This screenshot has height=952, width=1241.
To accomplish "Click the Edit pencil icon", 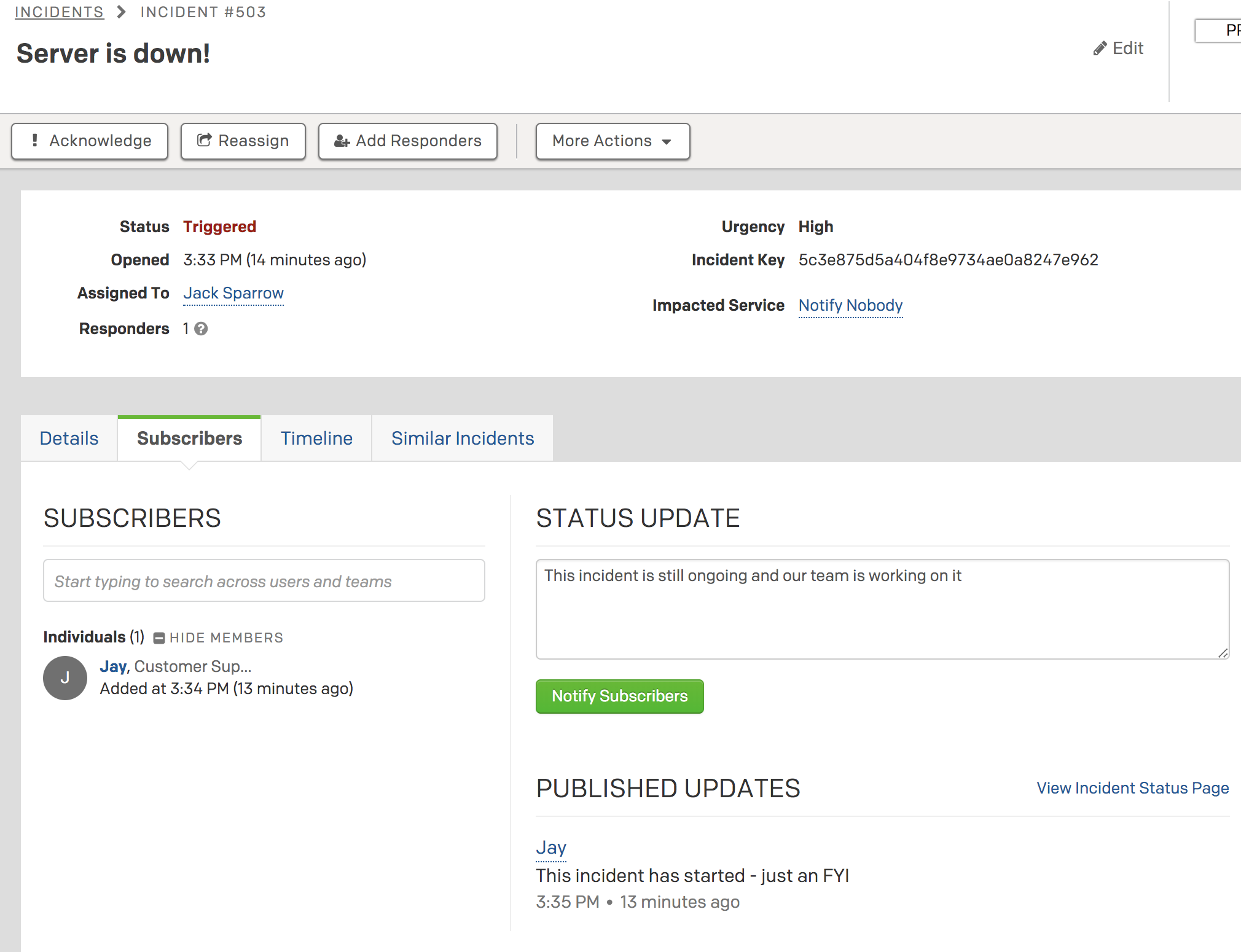I will pos(1100,49).
